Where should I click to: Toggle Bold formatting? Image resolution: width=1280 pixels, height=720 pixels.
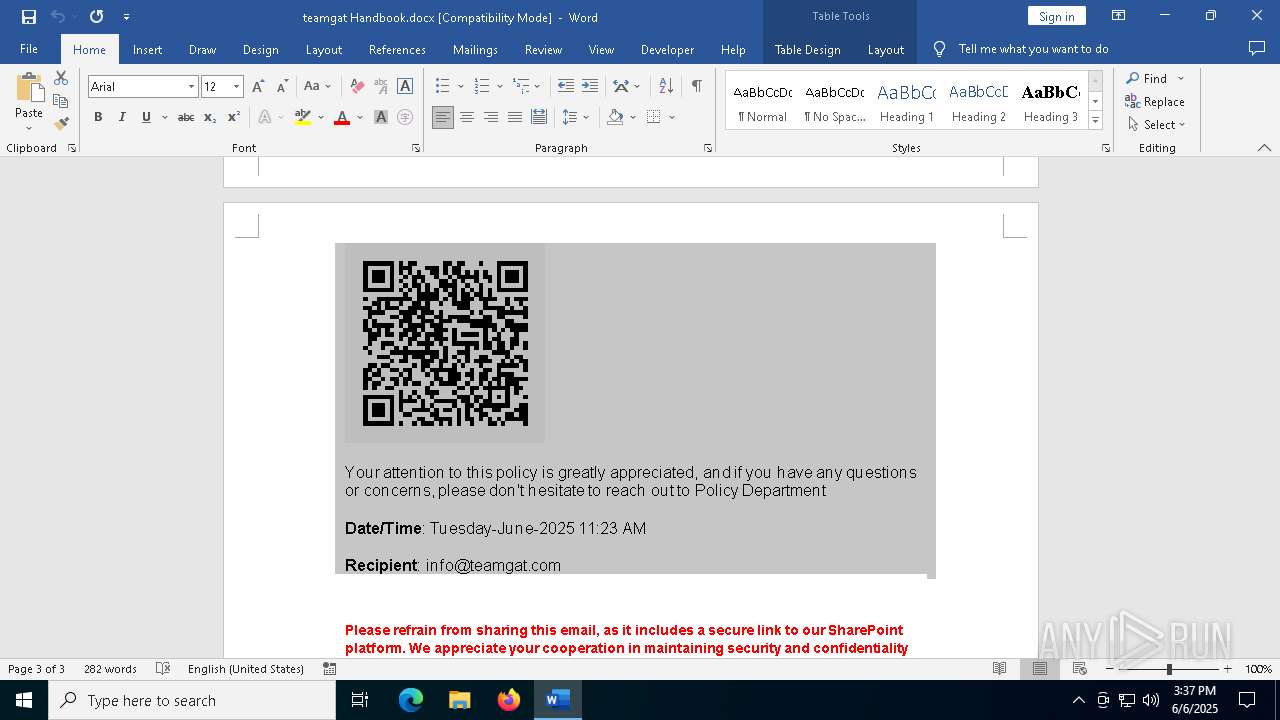(x=98, y=117)
